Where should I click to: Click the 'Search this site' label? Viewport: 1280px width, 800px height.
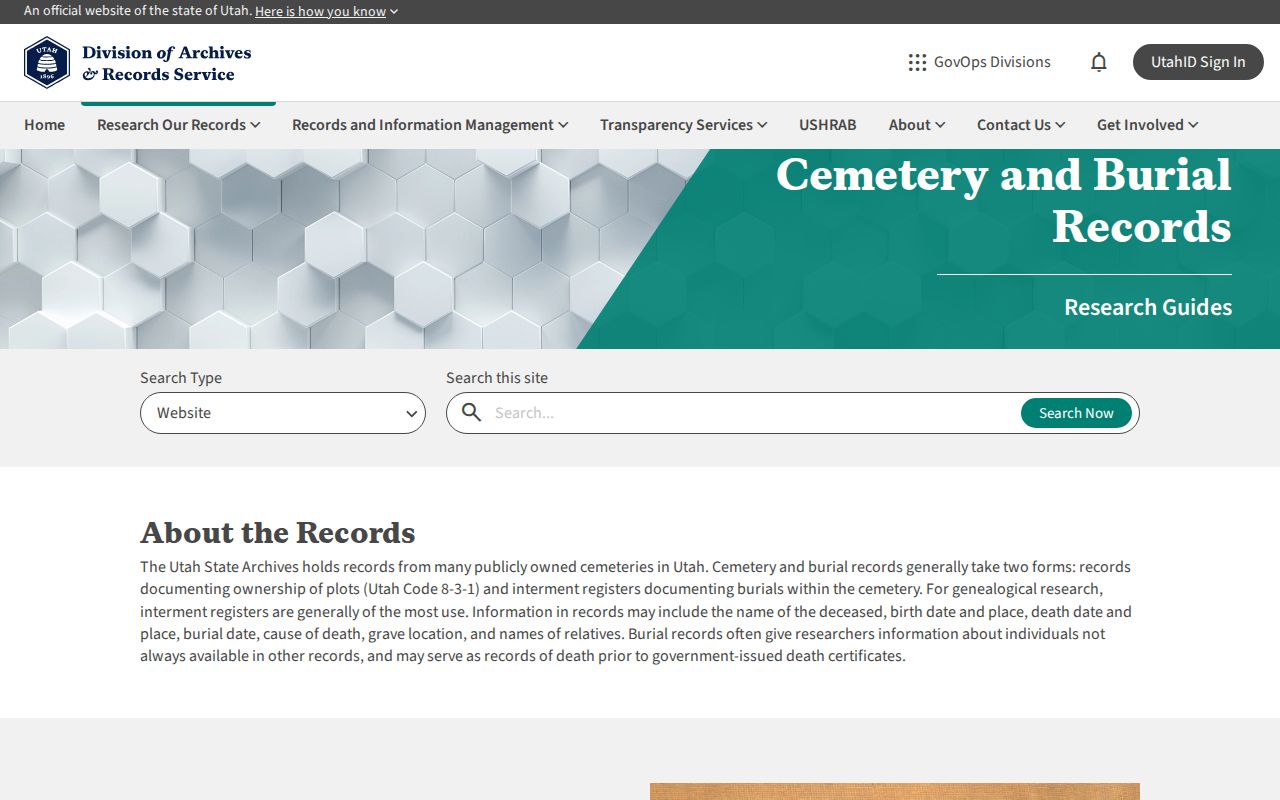pyautogui.click(x=497, y=378)
